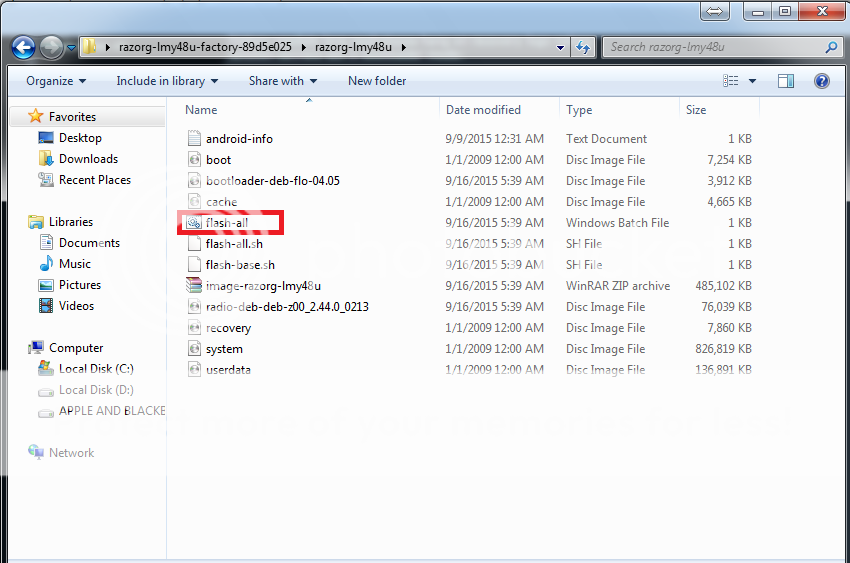Image resolution: width=850 pixels, height=563 pixels.
Task: Click the New folder button
Action: [377, 81]
